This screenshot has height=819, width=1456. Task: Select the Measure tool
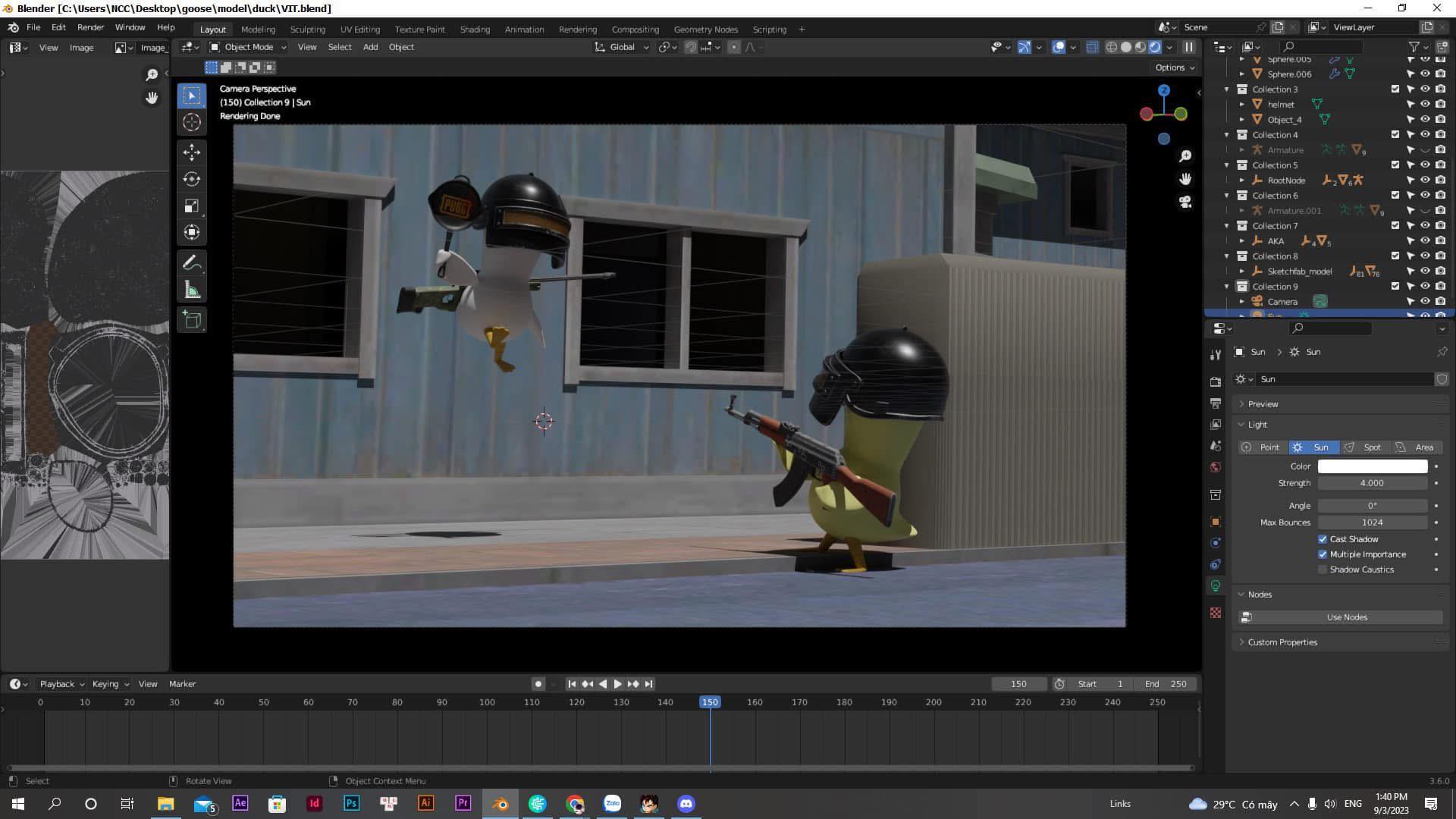[x=192, y=290]
